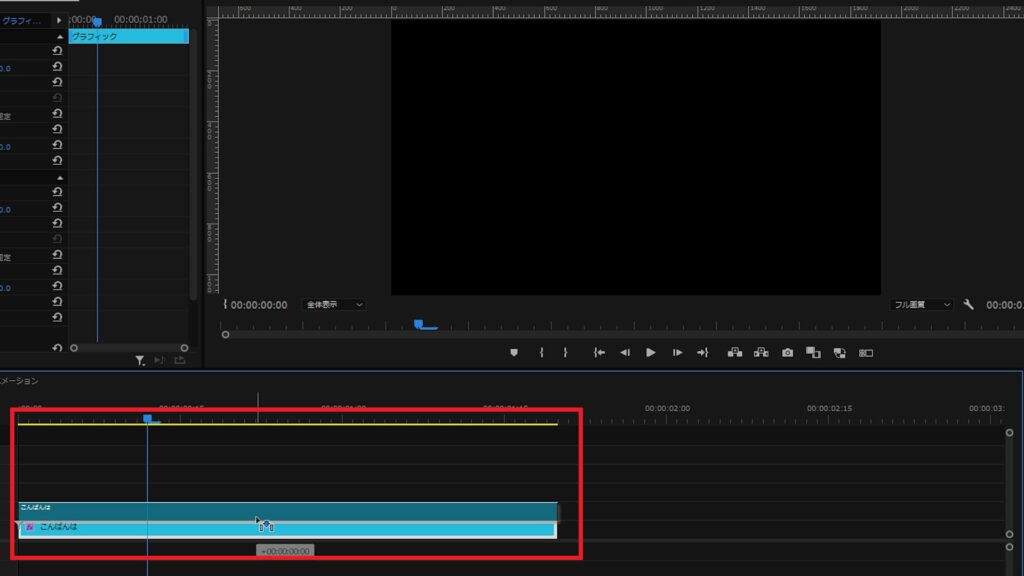Click the Extract button icon
The height and width of the screenshot is (576, 1024).
(761, 353)
